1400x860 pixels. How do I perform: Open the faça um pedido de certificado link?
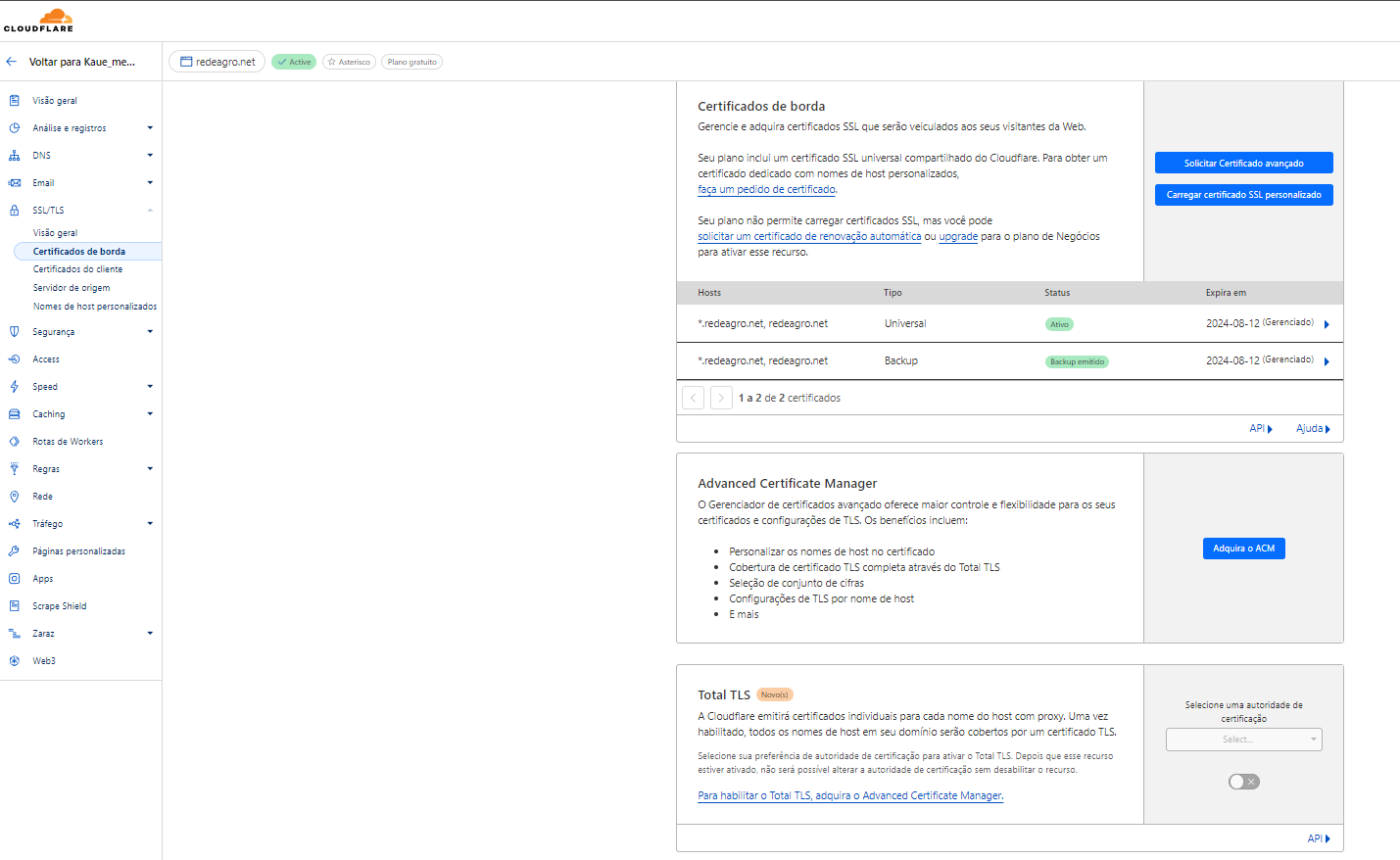click(767, 190)
